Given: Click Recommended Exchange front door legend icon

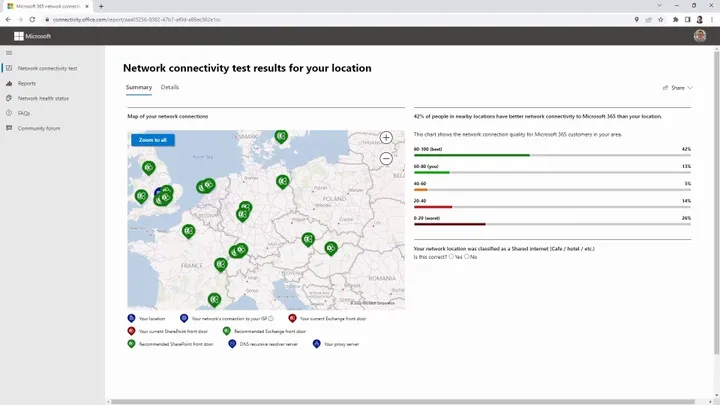Looking at the screenshot, I should click(226, 331).
